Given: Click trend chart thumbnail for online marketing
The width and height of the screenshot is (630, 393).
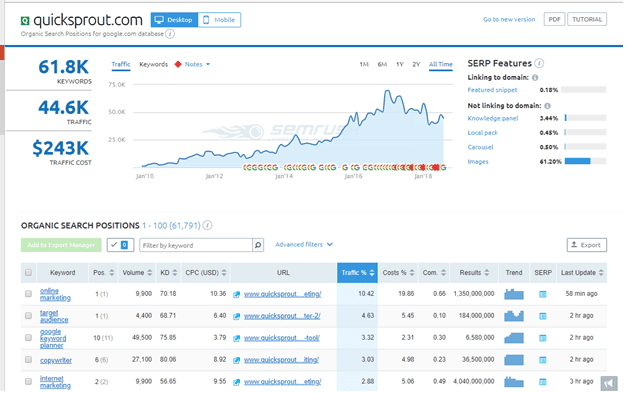Looking at the screenshot, I should [514, 294].
